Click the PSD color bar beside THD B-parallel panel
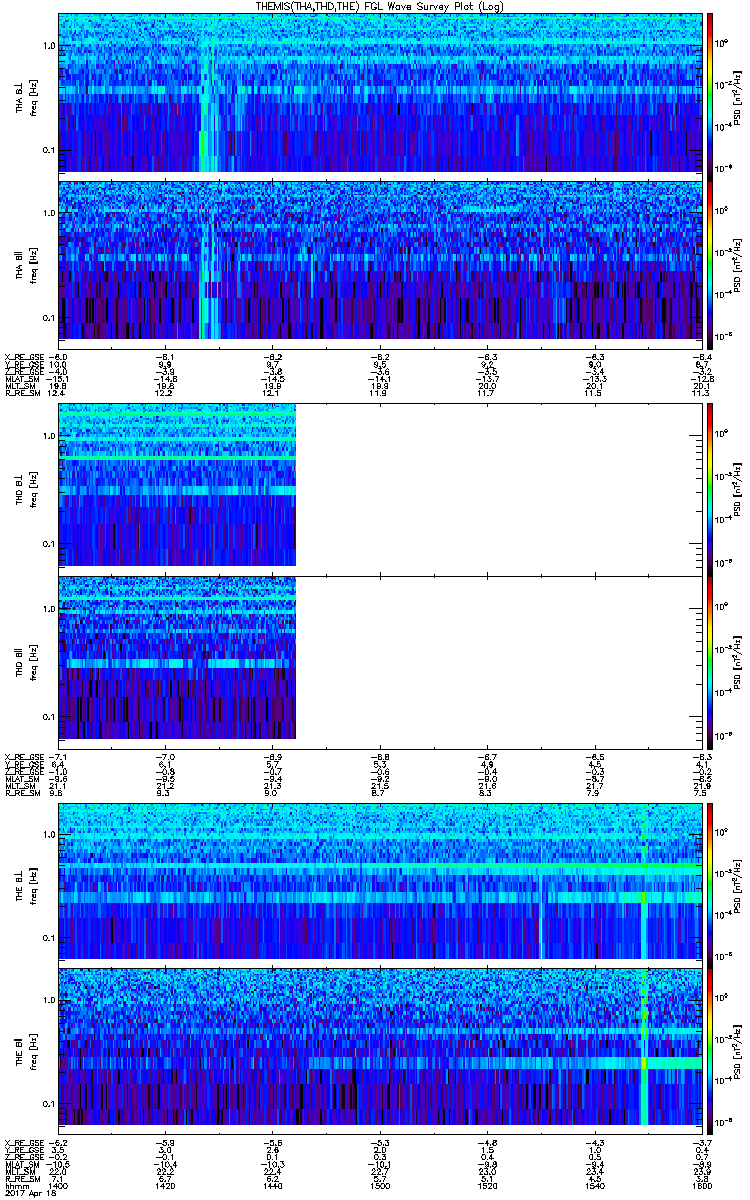The height and width of the screenshot is (1200, 750). pos(710,662)
